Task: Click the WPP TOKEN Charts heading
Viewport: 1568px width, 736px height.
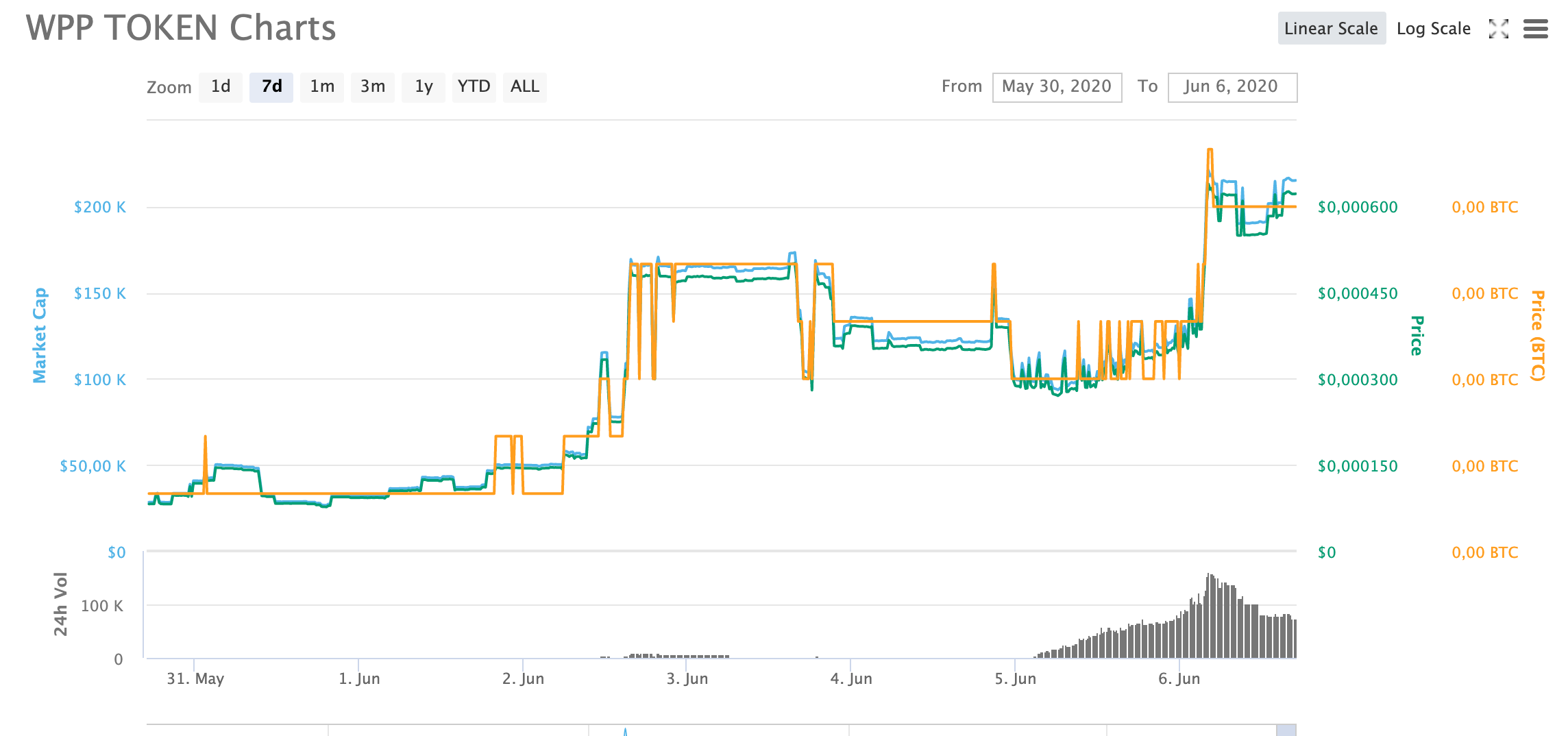Action: click(181, 28)
